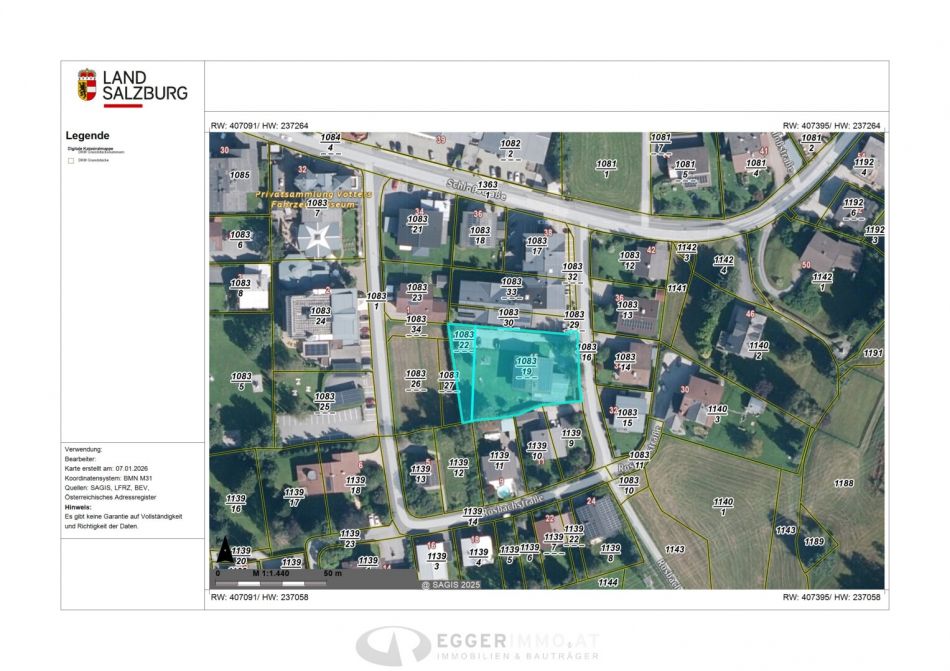Click the Privatsammlung Vötters Fahrzeugmuseum label
Screen dimensions: 950x671
(313, 197)
